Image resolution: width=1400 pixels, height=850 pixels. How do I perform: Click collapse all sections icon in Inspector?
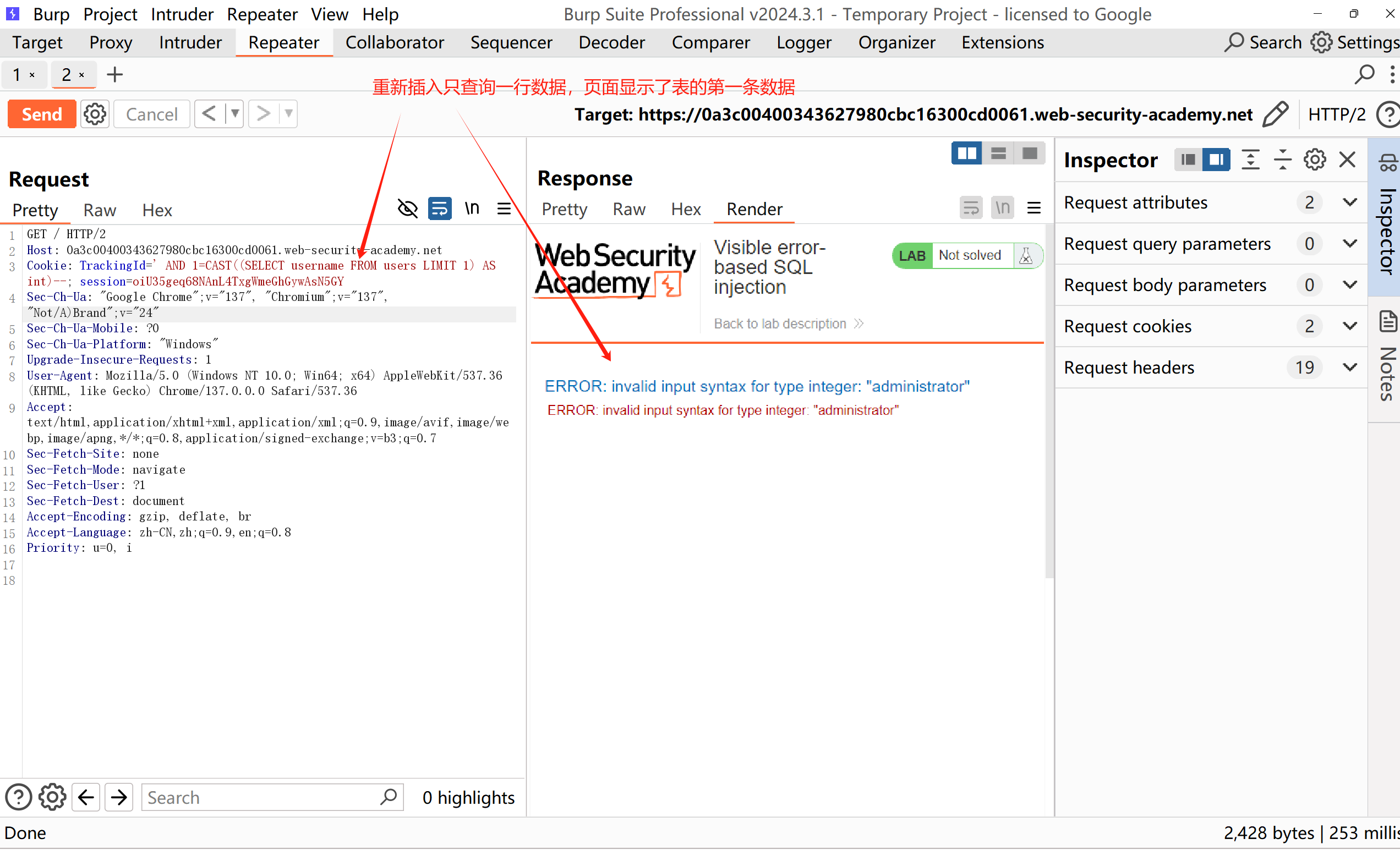1282,160
